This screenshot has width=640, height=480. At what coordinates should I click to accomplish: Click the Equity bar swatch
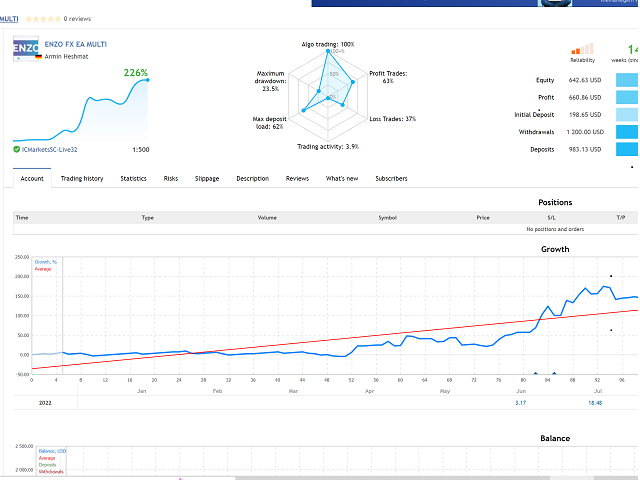pos(627,80)
